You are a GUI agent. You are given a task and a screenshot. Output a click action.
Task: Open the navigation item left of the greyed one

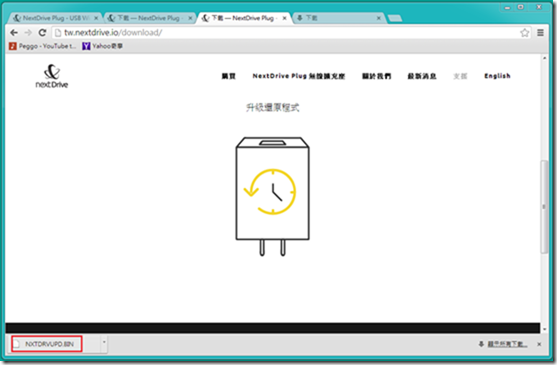tap(422, 76)
